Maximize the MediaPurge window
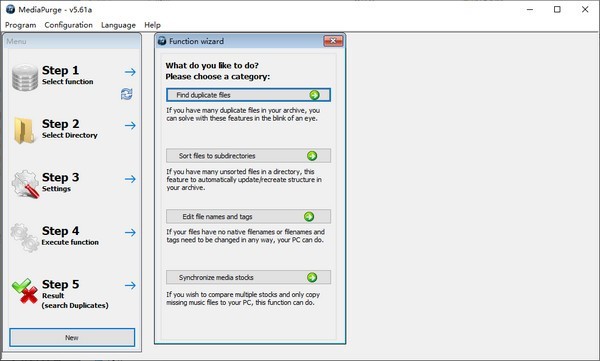Image resolution: width=600 pixels, height=361 pixels. [557, 10]
